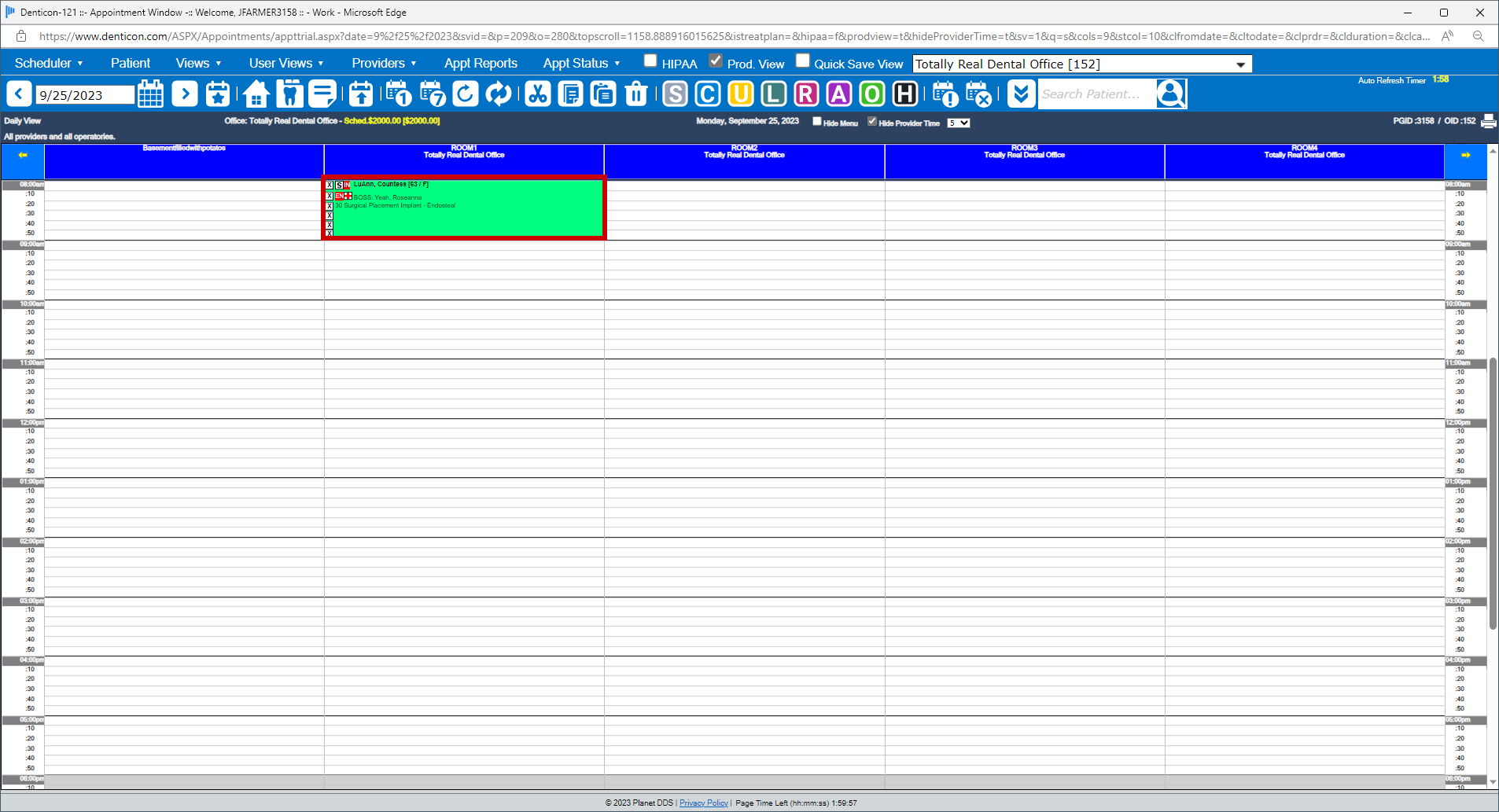The image size is (1499, 812).
Task: Uncheck Hide Provider Time checkbox
Action: coord(872,121)
